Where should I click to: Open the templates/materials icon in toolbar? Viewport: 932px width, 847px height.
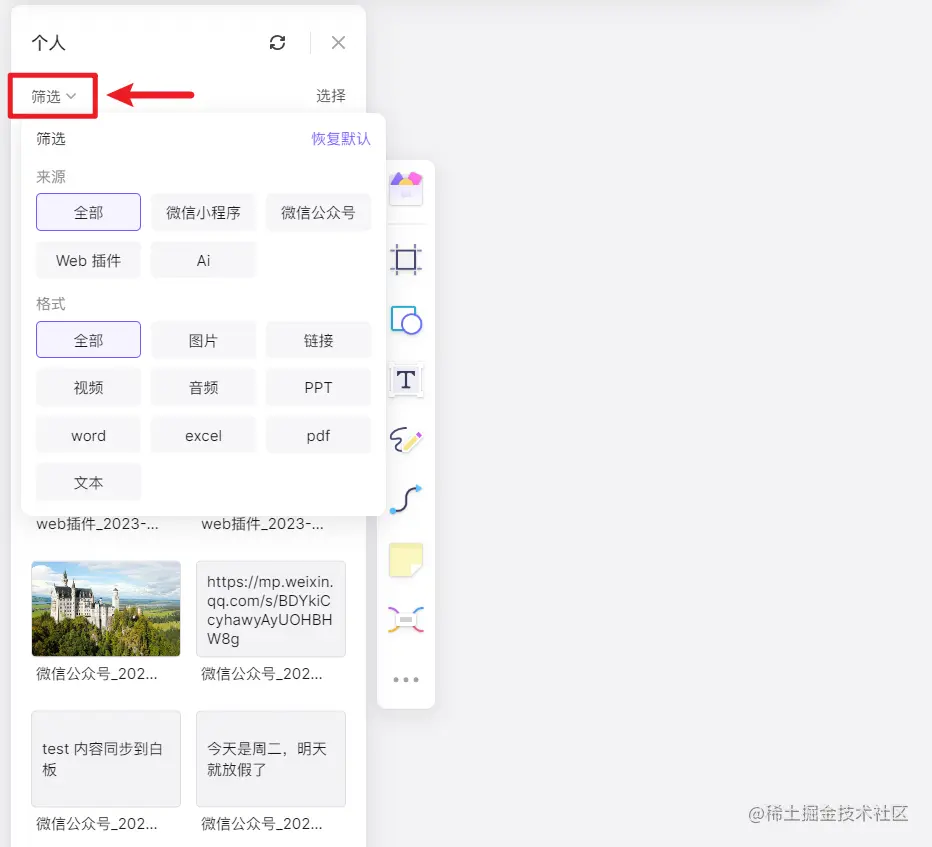(x=406, y=188)
